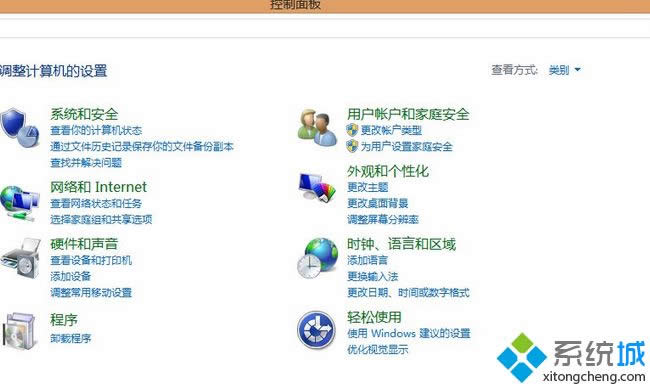Click the arrow next to 类别

coord(577,70)
